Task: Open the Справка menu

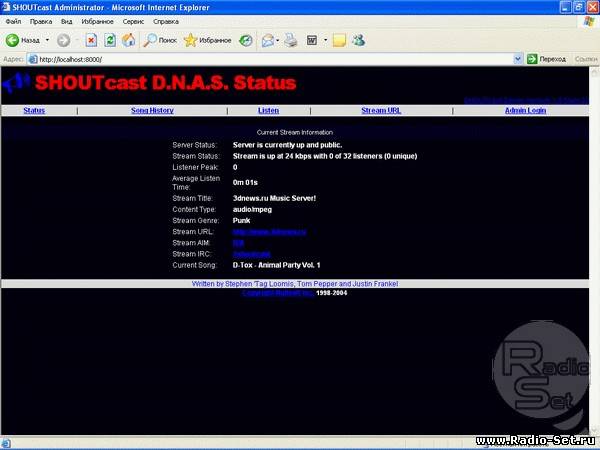Action: coord(166,20)
